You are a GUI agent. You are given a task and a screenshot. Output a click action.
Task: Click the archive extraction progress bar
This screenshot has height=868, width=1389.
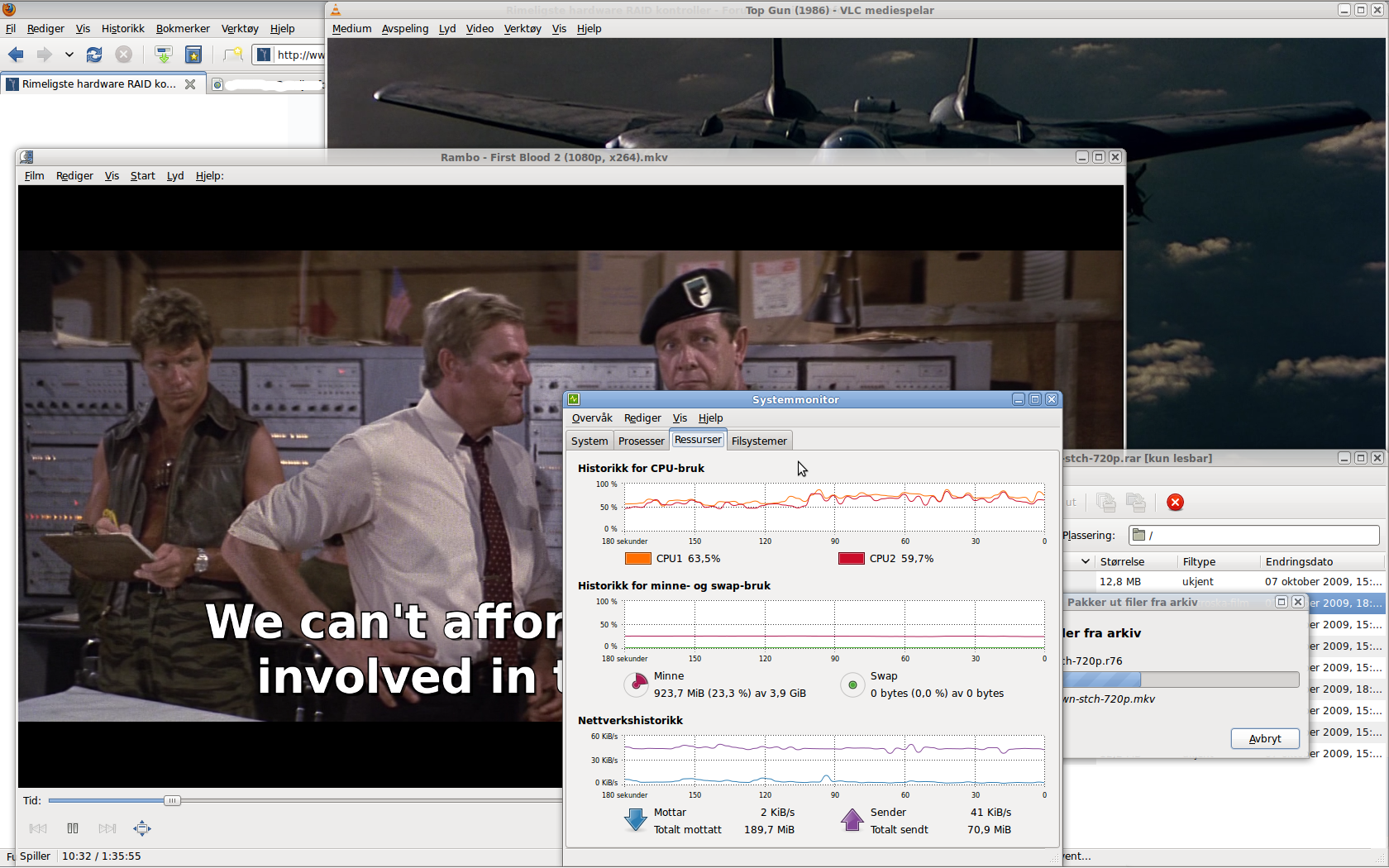1181,680
